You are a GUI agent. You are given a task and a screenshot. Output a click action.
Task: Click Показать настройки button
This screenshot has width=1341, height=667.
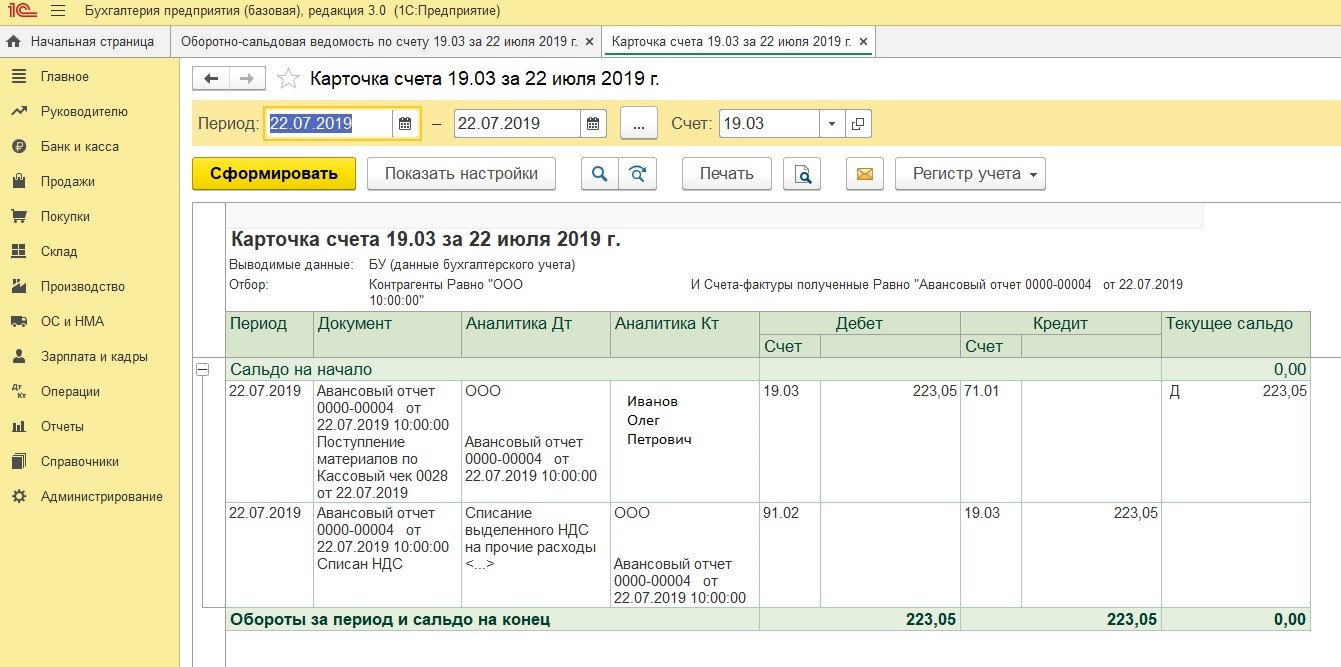[x=461, y=174]
